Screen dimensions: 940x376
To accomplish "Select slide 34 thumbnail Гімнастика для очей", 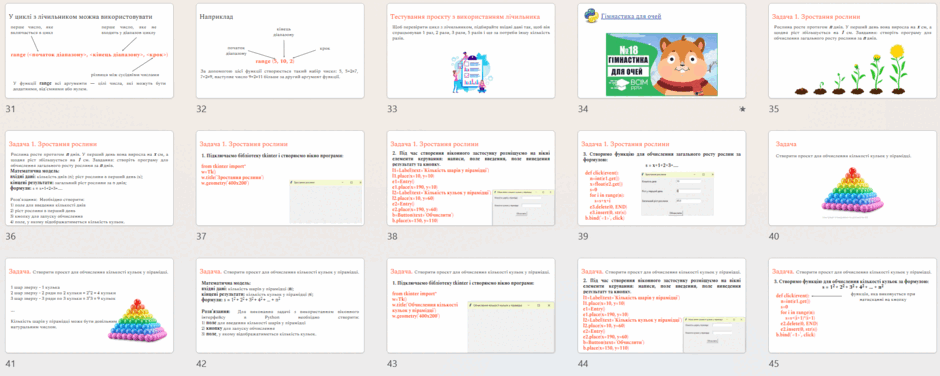I will click(662, 52).
